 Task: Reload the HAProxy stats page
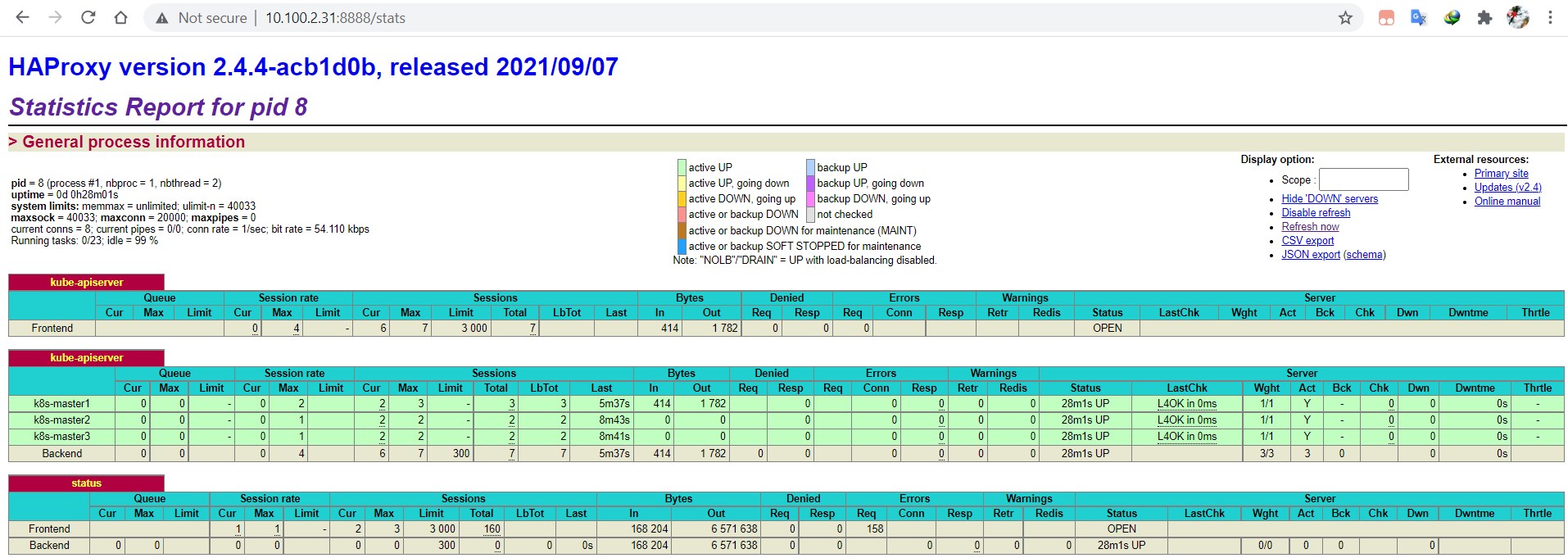88,17
